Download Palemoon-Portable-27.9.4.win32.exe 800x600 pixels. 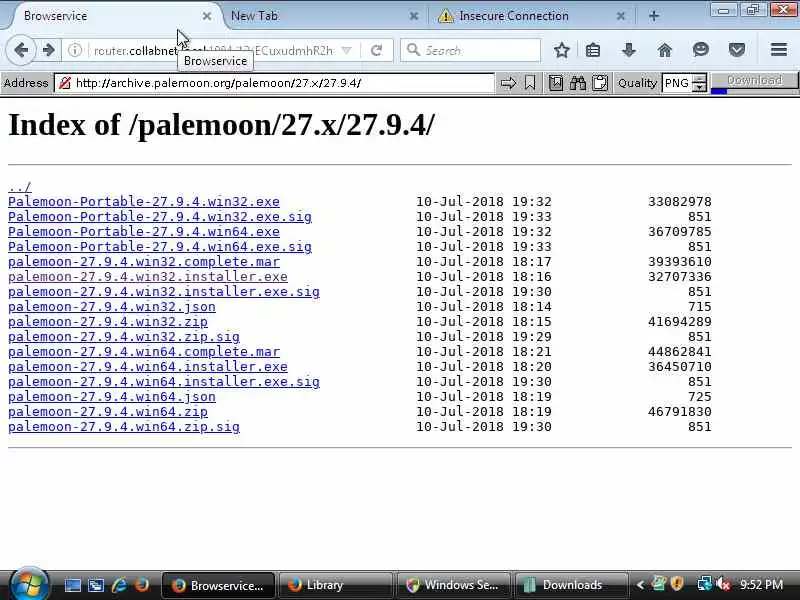tap(144, 202)
